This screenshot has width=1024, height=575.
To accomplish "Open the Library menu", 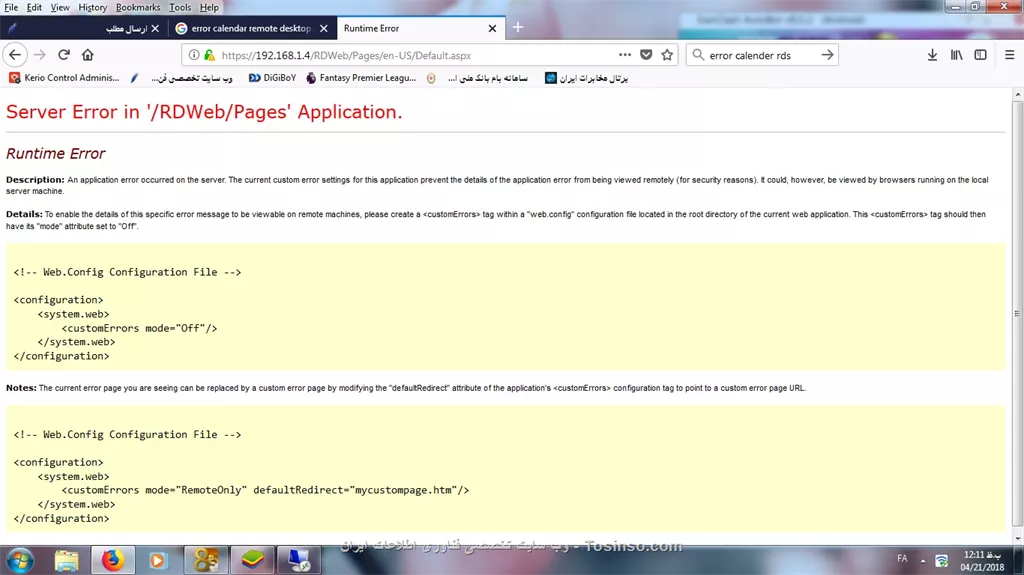I will coord(956,55).
